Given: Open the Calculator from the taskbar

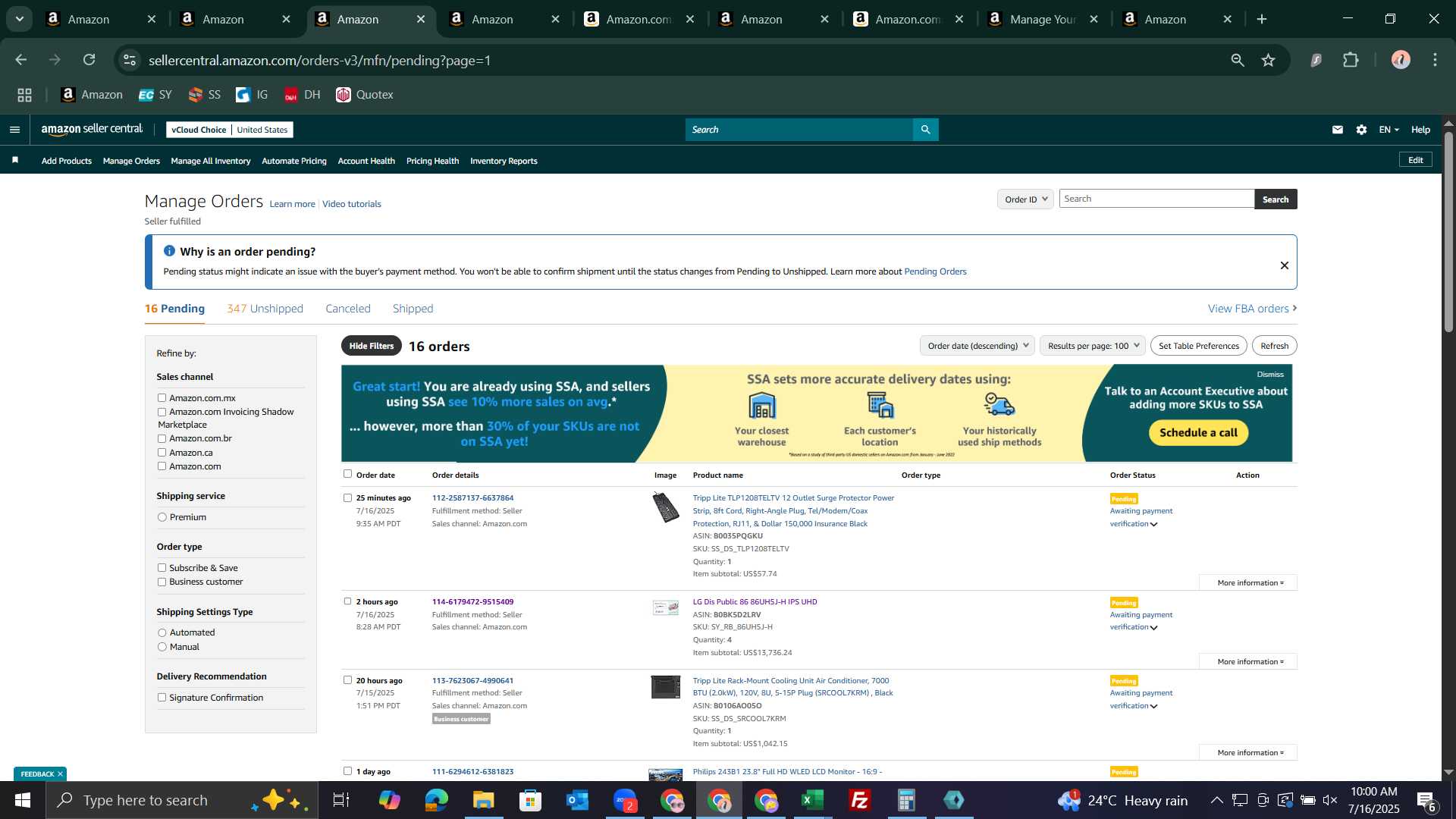Looking at the screenshot, I should point(907,800).
